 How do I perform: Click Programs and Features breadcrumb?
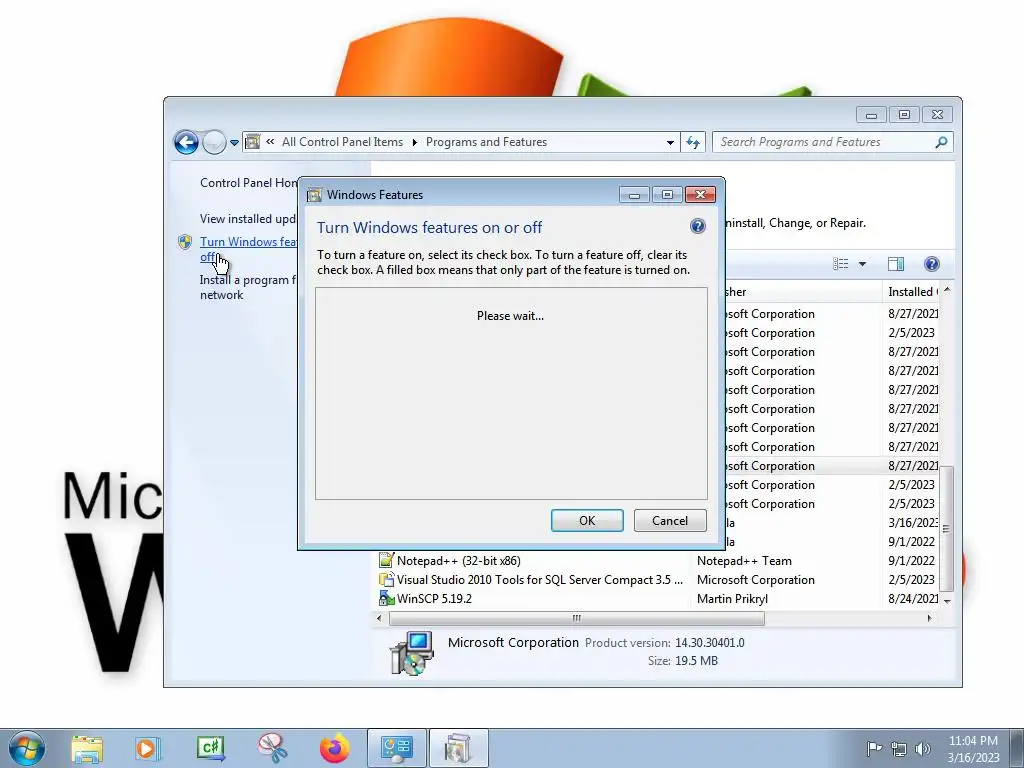[x=487, y=142]
